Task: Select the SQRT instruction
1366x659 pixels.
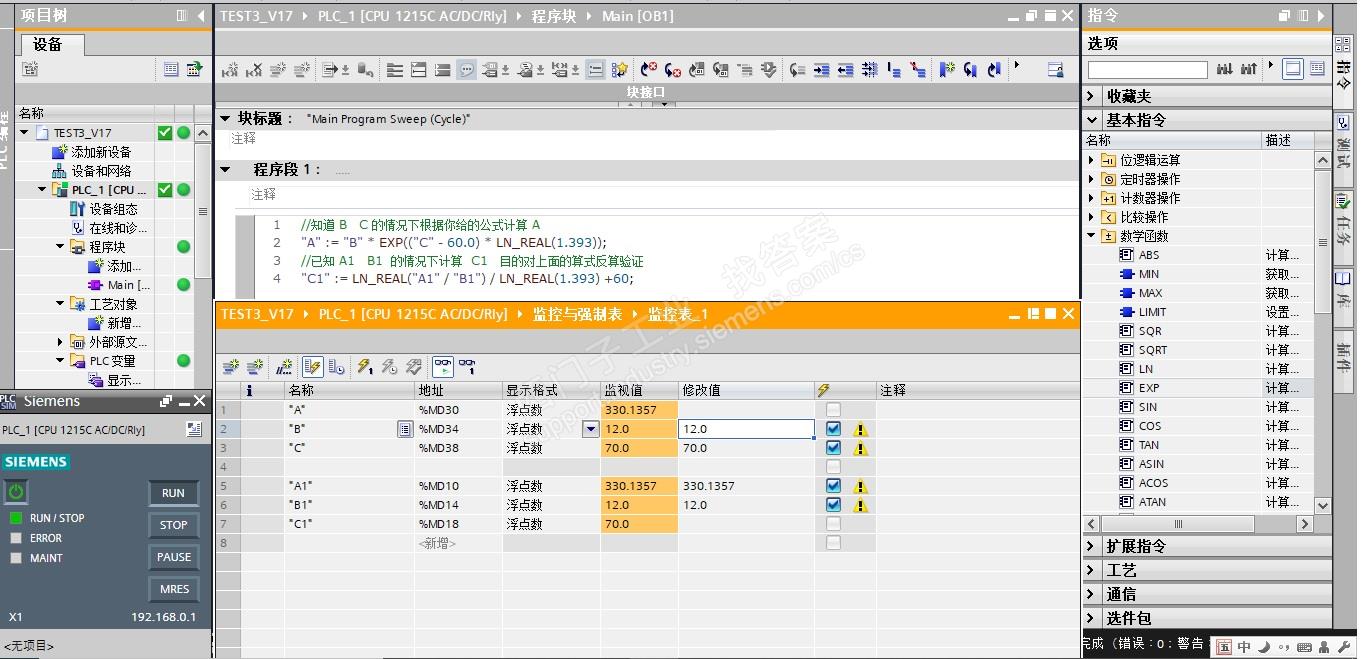Action: point(1152,350)
